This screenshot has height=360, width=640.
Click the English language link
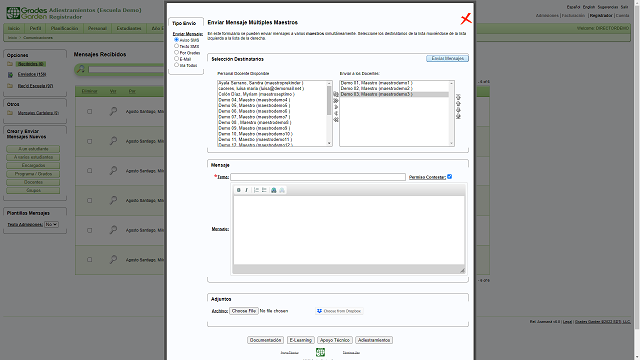[589, 7]
